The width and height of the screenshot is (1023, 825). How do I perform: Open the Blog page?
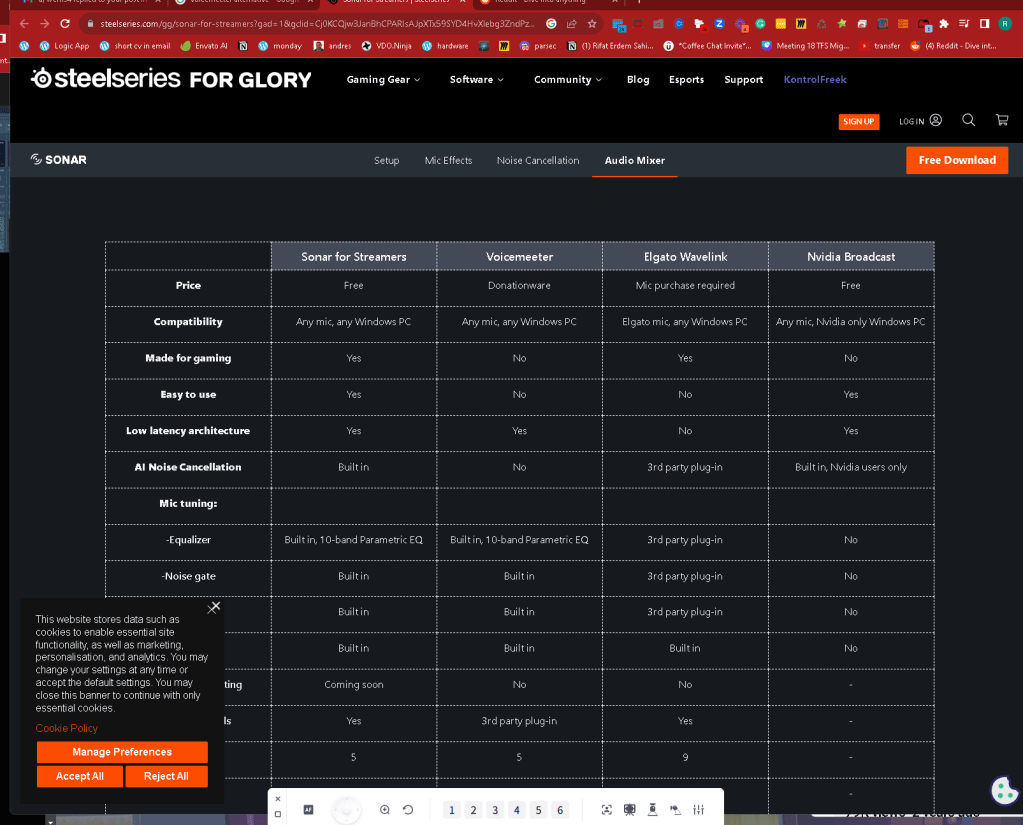point(638,80)
